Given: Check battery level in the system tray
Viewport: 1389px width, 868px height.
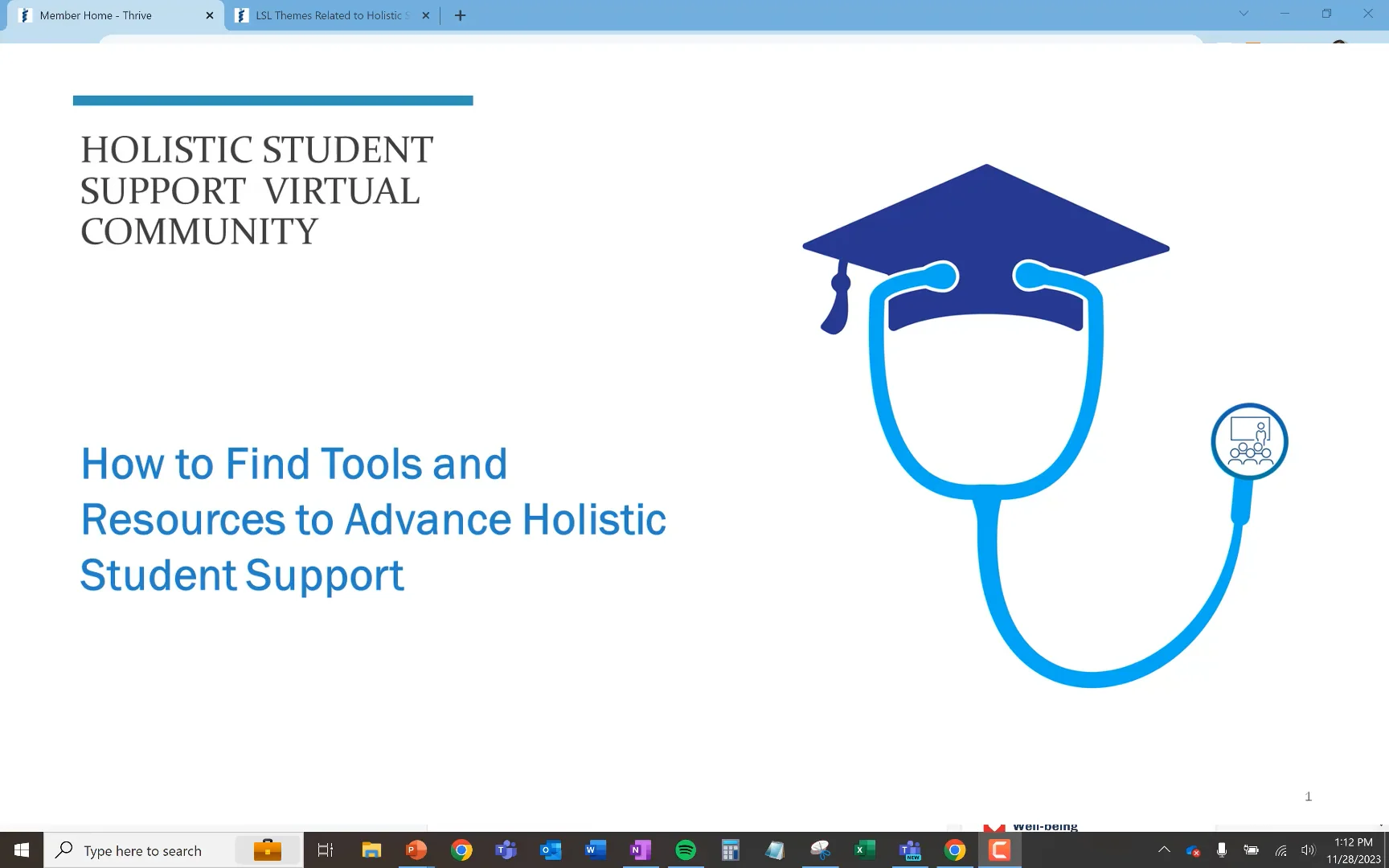Looking at the screenshot, I should [x=1251, y=850].
